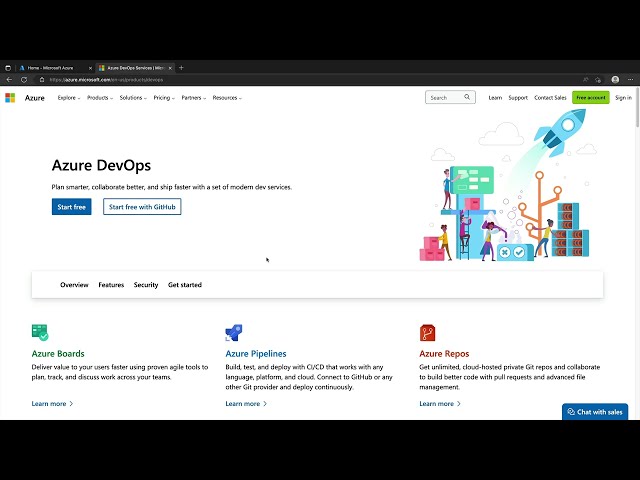Image resolution: width=640 pixels, height=480 pixels.
Task: Click the Start free button
Action: [71, 207]
